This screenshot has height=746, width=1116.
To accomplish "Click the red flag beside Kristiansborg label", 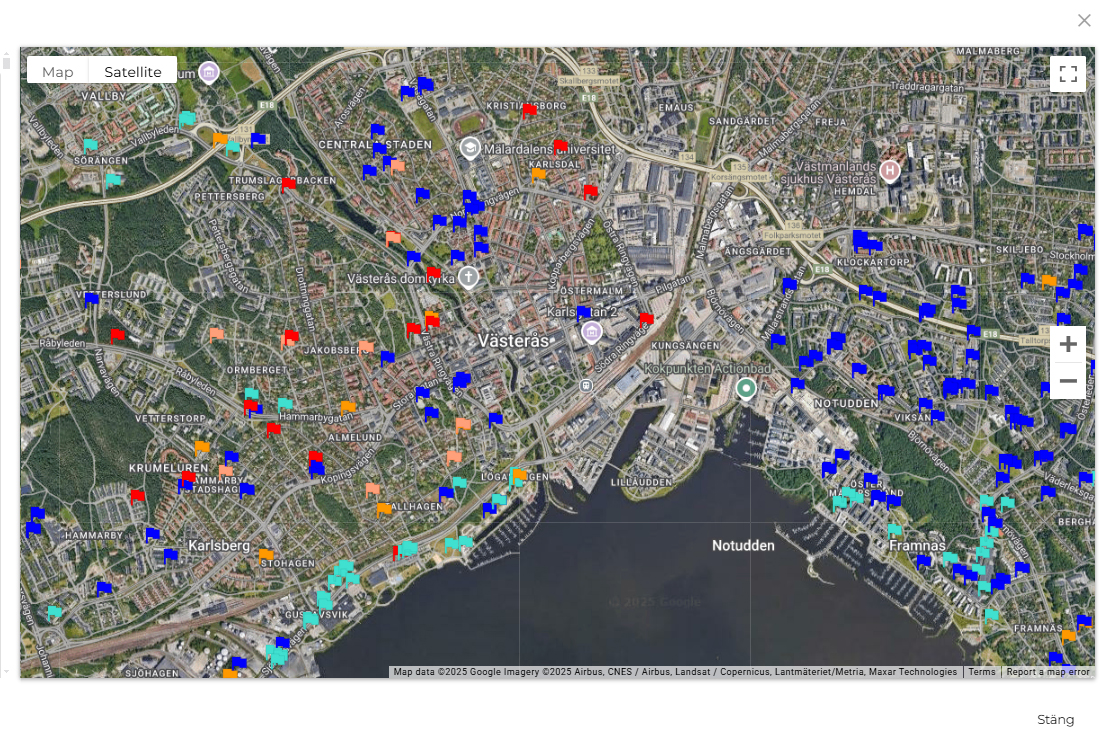I will click(529, 110).
